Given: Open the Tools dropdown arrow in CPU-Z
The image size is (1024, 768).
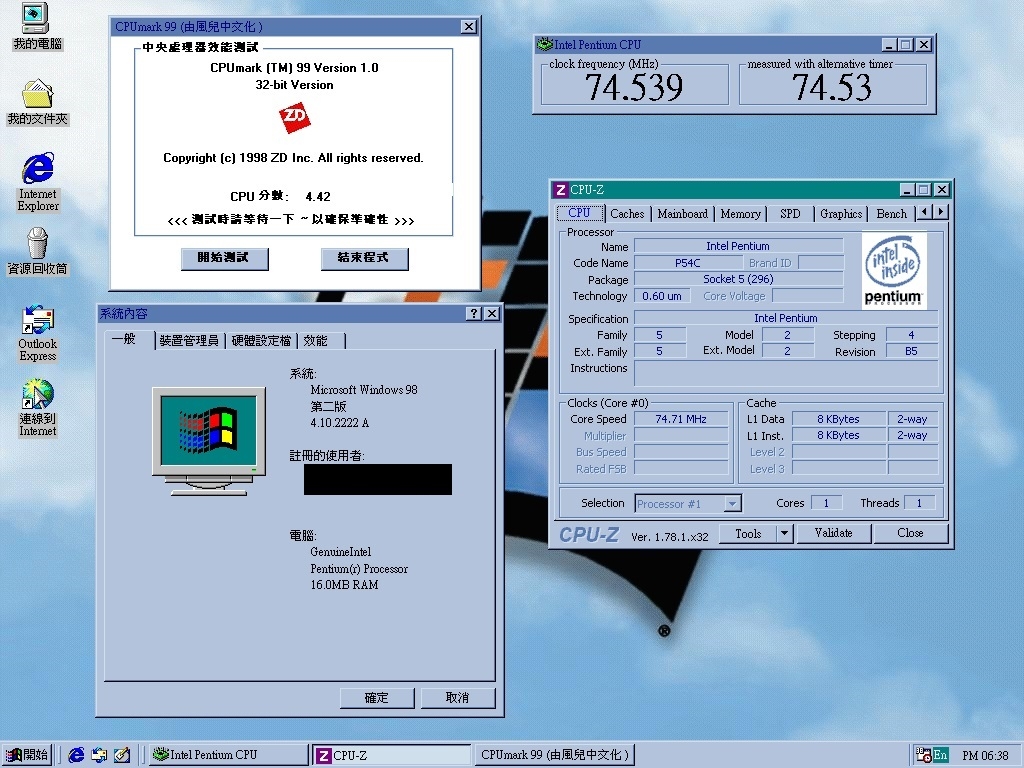Looking at the screenshot, I should pyautogui.click(x=785, y=534).
